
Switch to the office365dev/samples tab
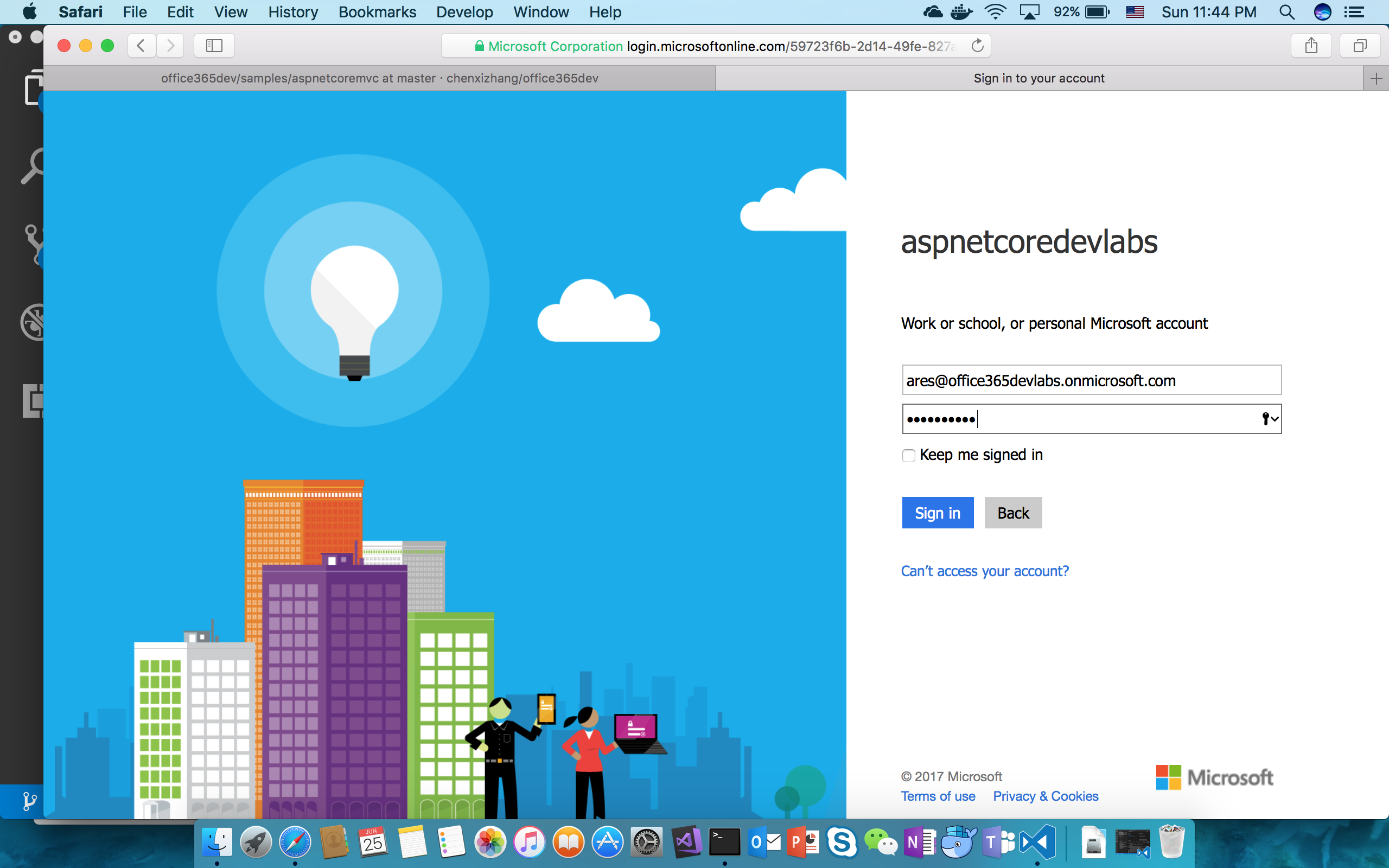[x=379, y=79]
